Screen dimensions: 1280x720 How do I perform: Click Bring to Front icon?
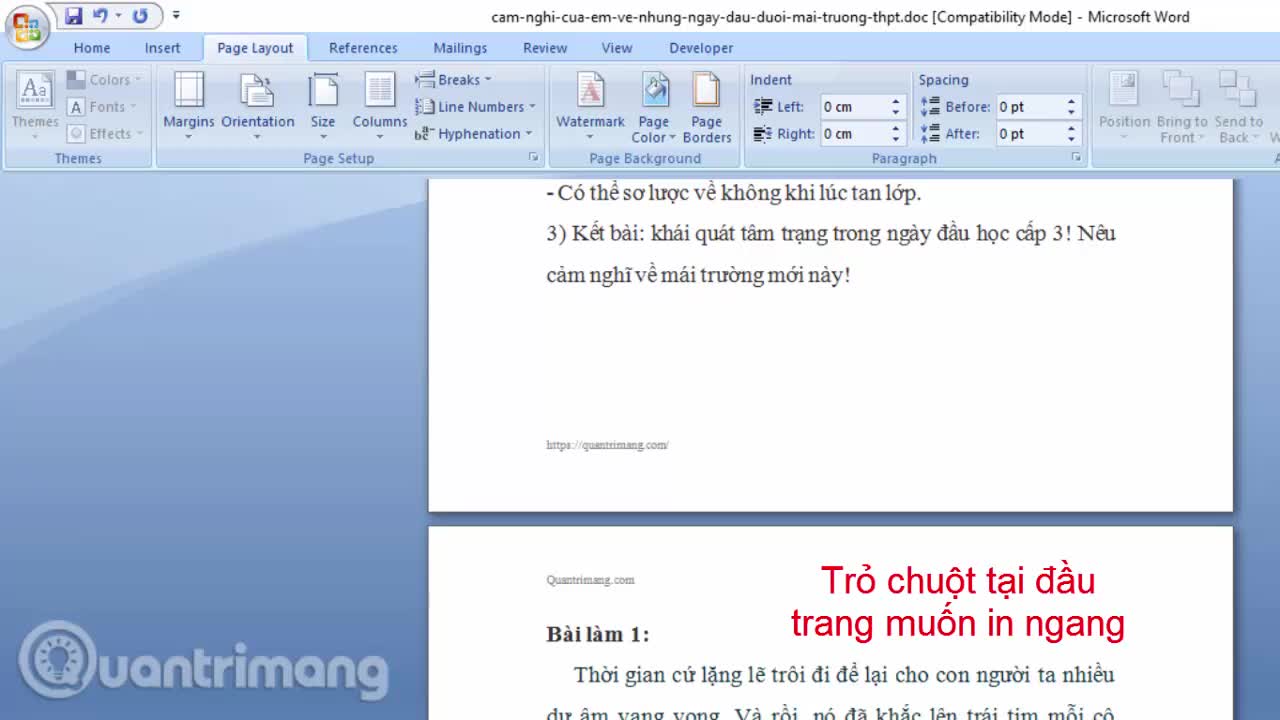pyautogui.click(x=1181, y=90)
